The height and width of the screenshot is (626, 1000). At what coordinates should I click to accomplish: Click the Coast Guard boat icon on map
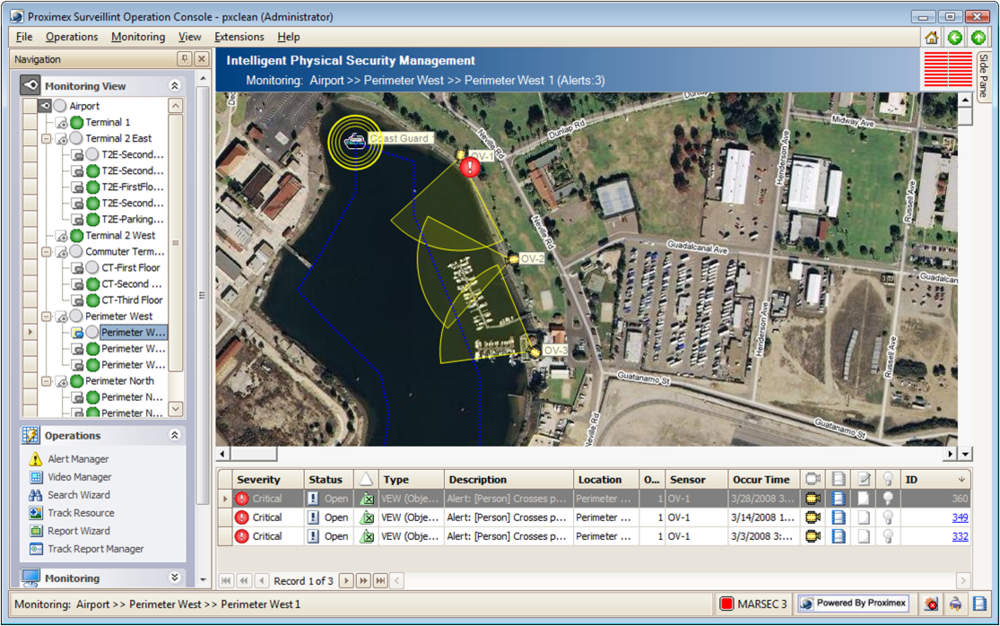(354, 141)
